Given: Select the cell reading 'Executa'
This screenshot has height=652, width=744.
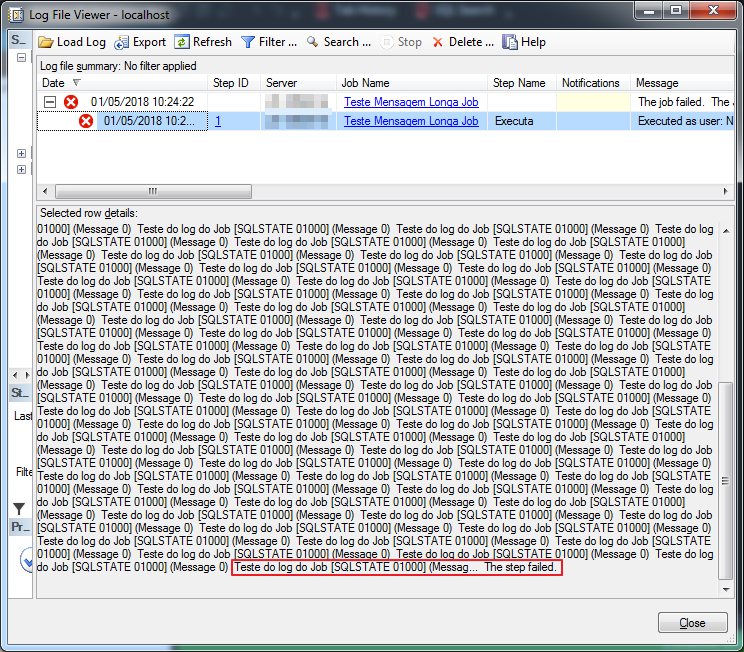Looking at the screenshot, I should coord(522,121).
